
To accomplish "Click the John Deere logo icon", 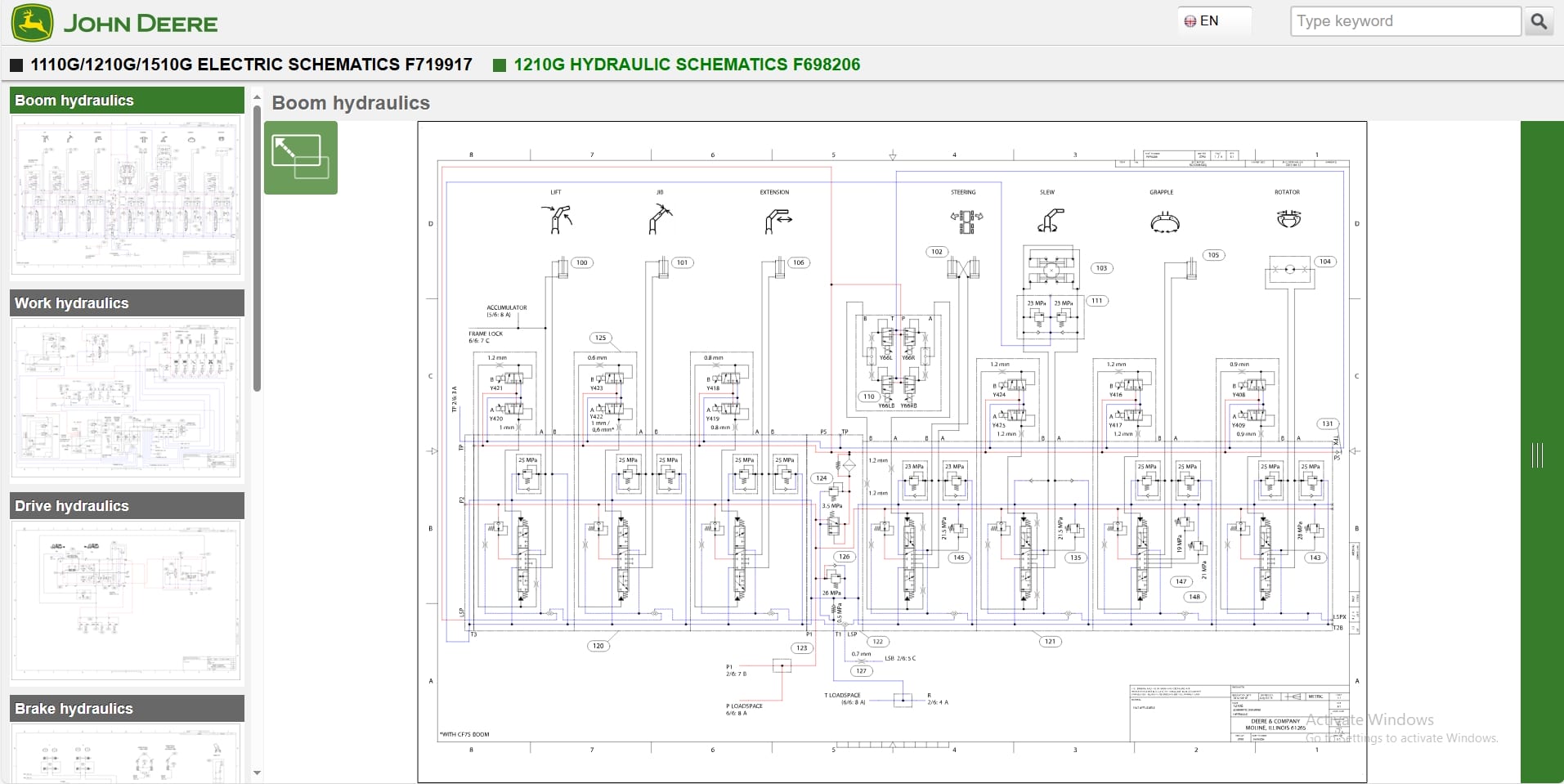I will click(33, 22).
